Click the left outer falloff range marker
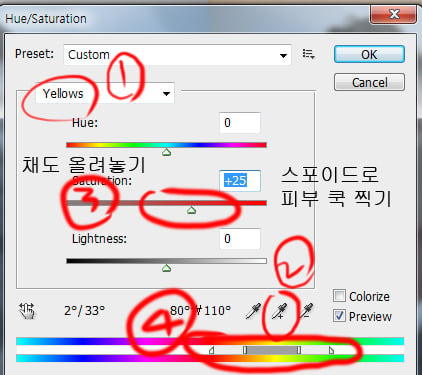This screenshot has height=375, width=422. [x=211, y=350]
